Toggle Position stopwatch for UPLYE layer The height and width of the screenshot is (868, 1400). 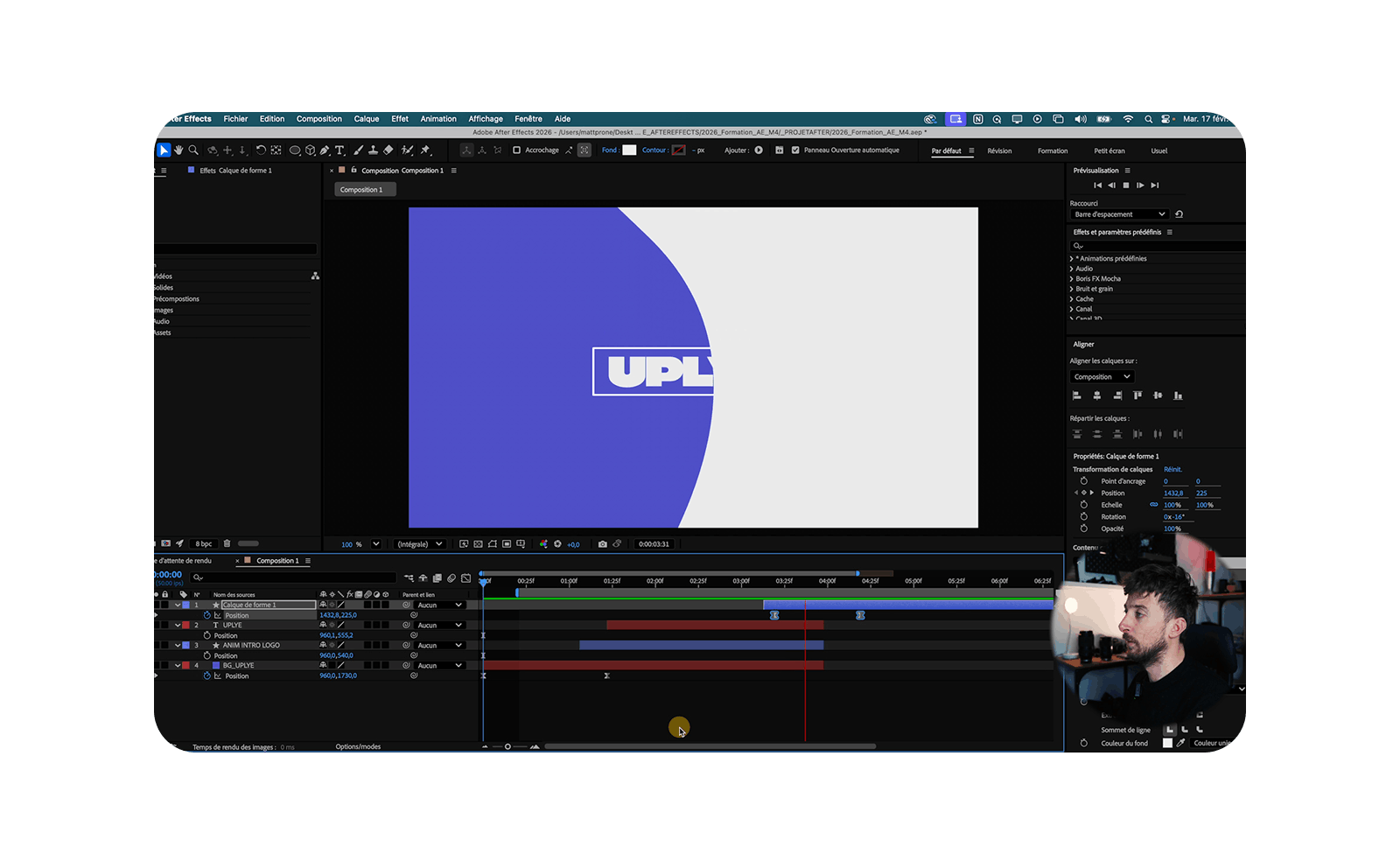click(x=207, y=635)
